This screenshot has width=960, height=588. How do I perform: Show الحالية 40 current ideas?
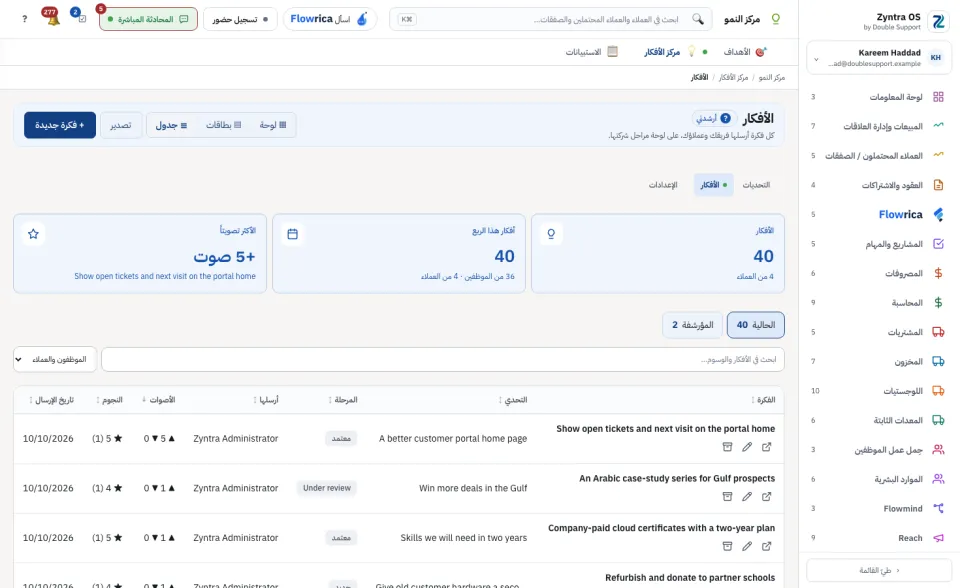pos(756,325)
